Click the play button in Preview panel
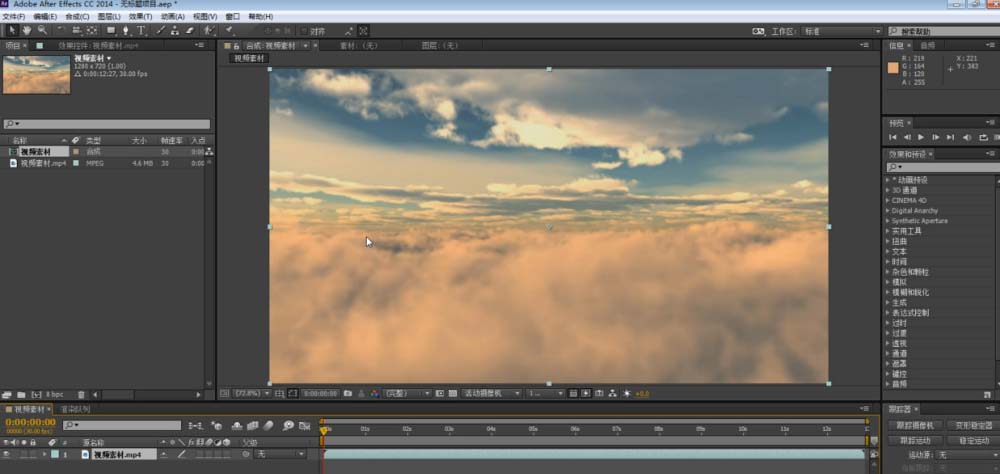The image size is (1000, 474). (920, 137)
